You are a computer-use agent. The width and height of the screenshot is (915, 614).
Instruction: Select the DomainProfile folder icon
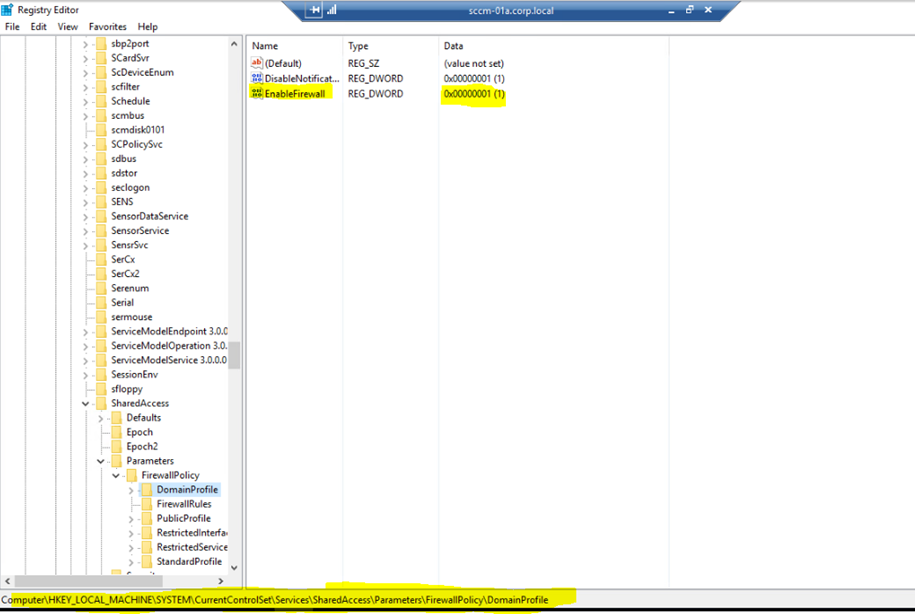[x=147, y=490]
